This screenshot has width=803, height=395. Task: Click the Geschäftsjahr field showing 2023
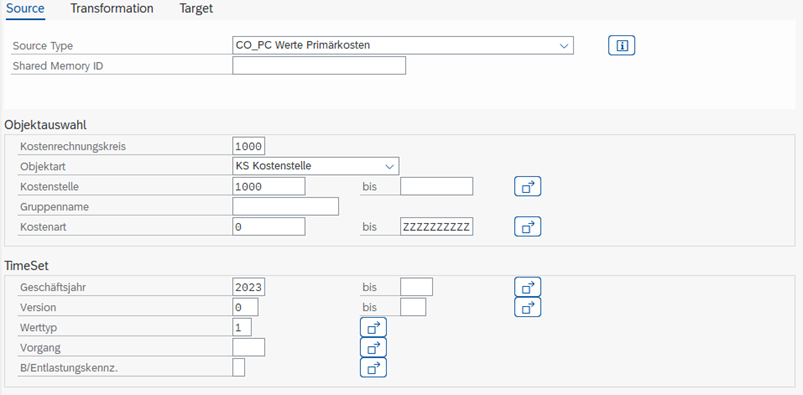pyautogui.click(x=249, y=287)
